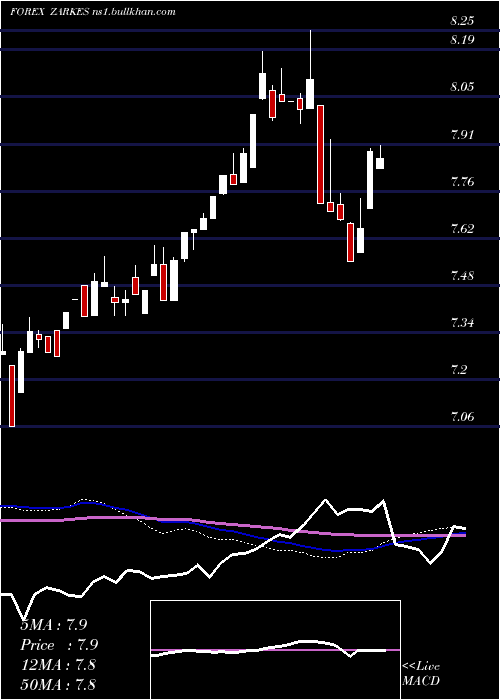This screenshot has height=700, width=500.
Task: Click the '5MA : 7.9' reading
Action: tap(54, 625)
